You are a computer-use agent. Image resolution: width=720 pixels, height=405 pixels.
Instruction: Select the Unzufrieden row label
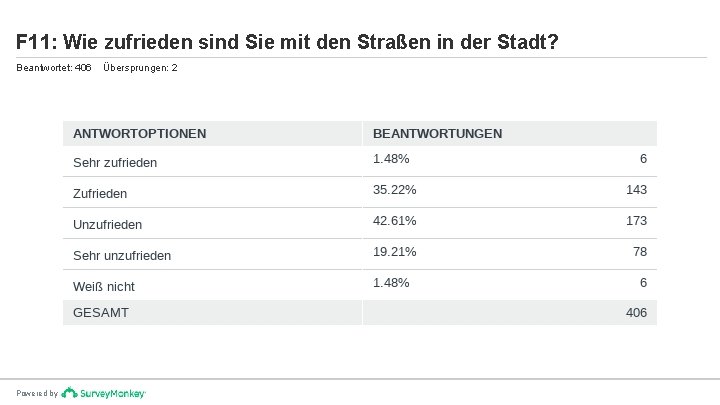[107, 225]
